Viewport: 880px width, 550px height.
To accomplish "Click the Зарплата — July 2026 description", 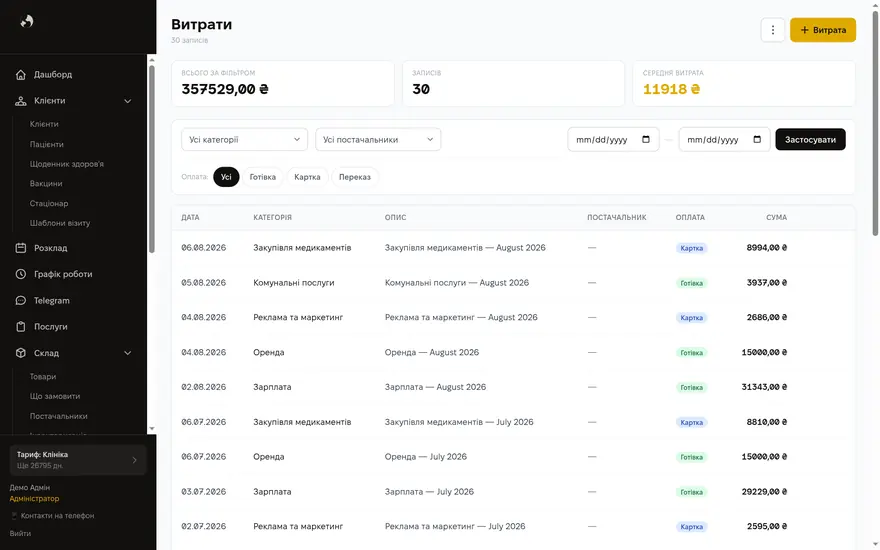I will click(x=429, y=492).
